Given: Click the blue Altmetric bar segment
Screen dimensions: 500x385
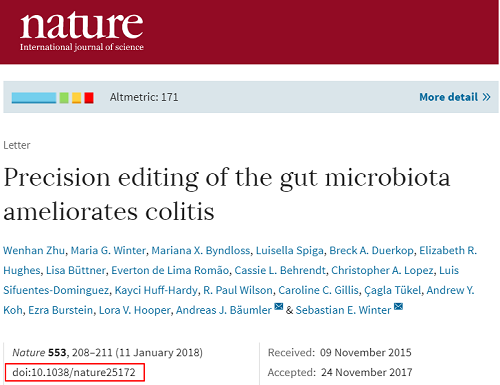Looking at the screenshot, I should click(34, 98).
